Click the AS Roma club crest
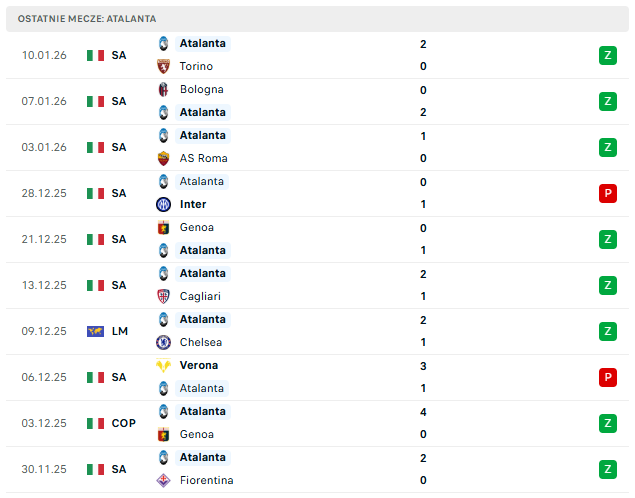Image resolution: width=635 pixels, height=498 pixels. pos(163,158)
